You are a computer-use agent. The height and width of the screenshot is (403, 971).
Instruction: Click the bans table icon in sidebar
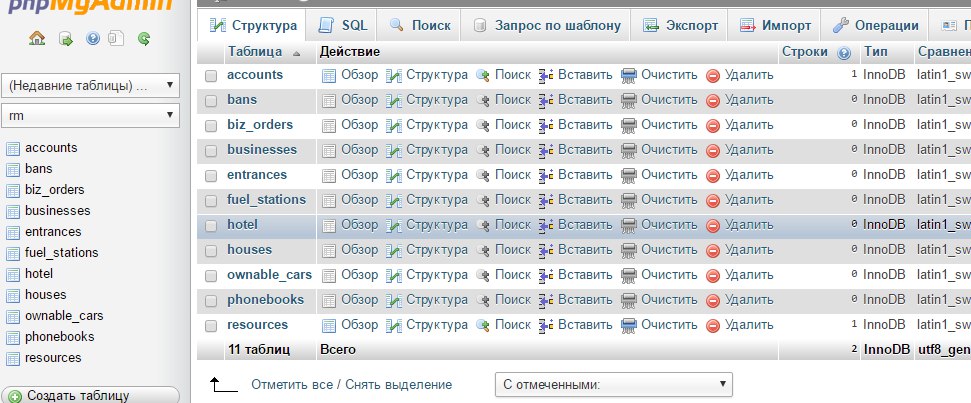coord(13,170)
